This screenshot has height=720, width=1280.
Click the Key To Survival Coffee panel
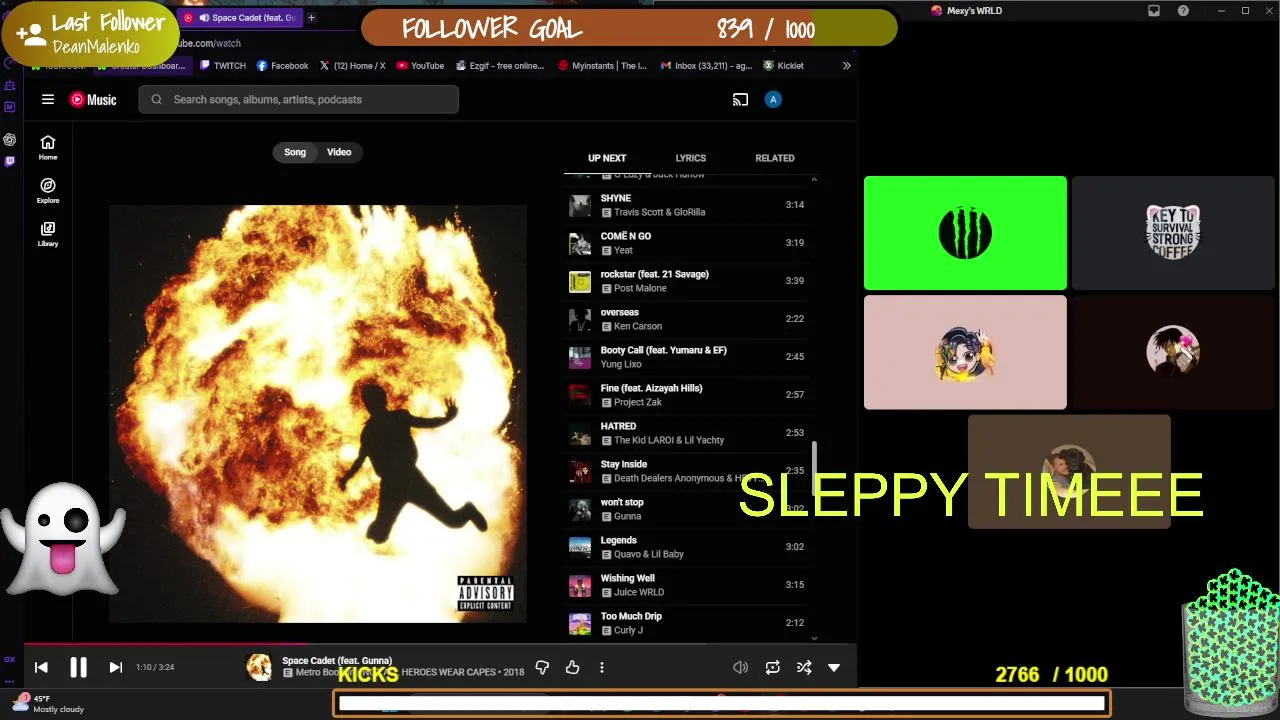1173,233
